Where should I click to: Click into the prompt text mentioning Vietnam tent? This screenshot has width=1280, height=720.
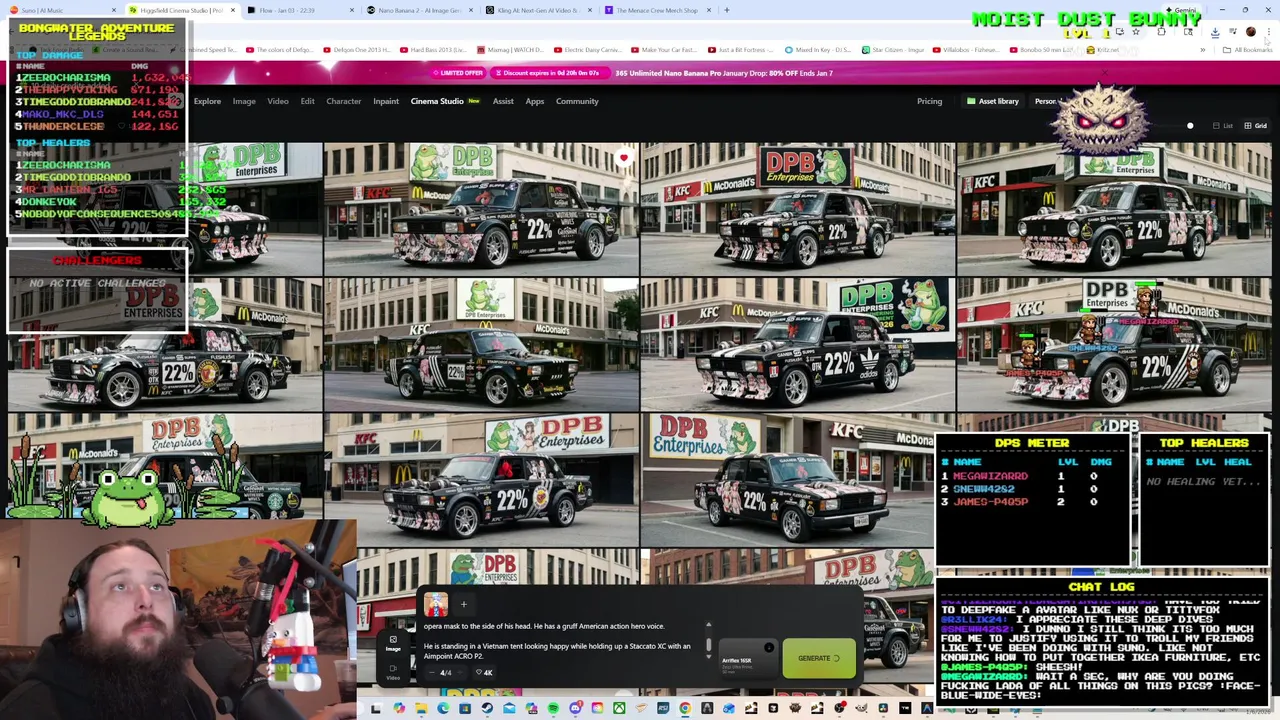(557, 651)
